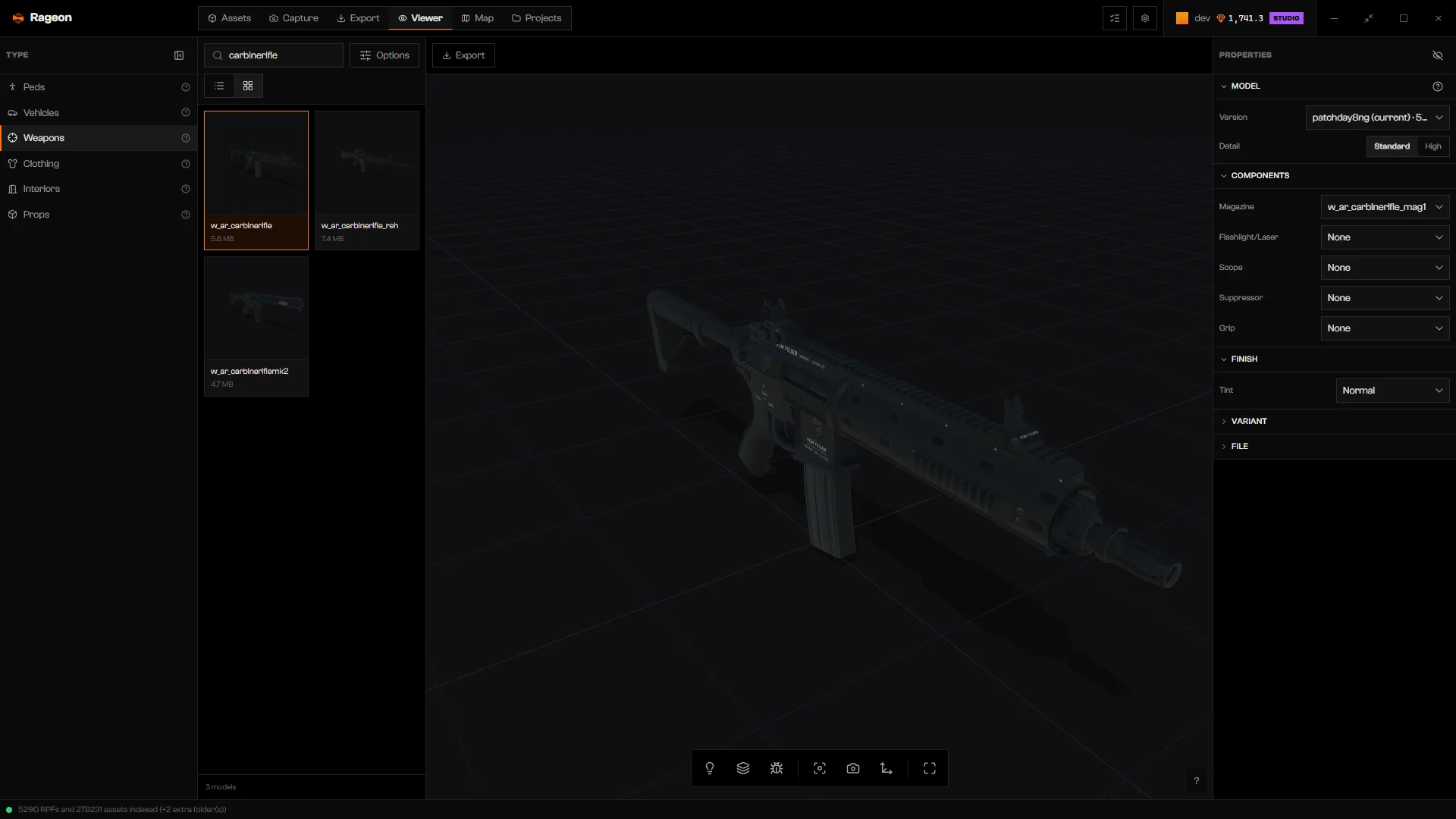Select the Clothing type
1456x819 pixels.
pos(99,164)
